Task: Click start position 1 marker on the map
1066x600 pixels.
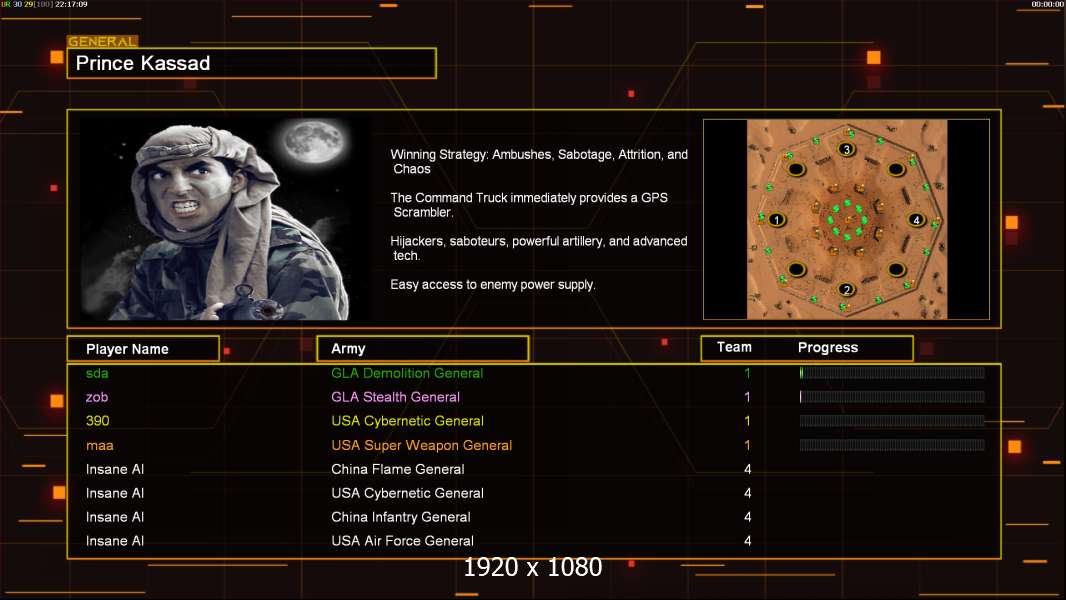Action: (x=776, y=220)
